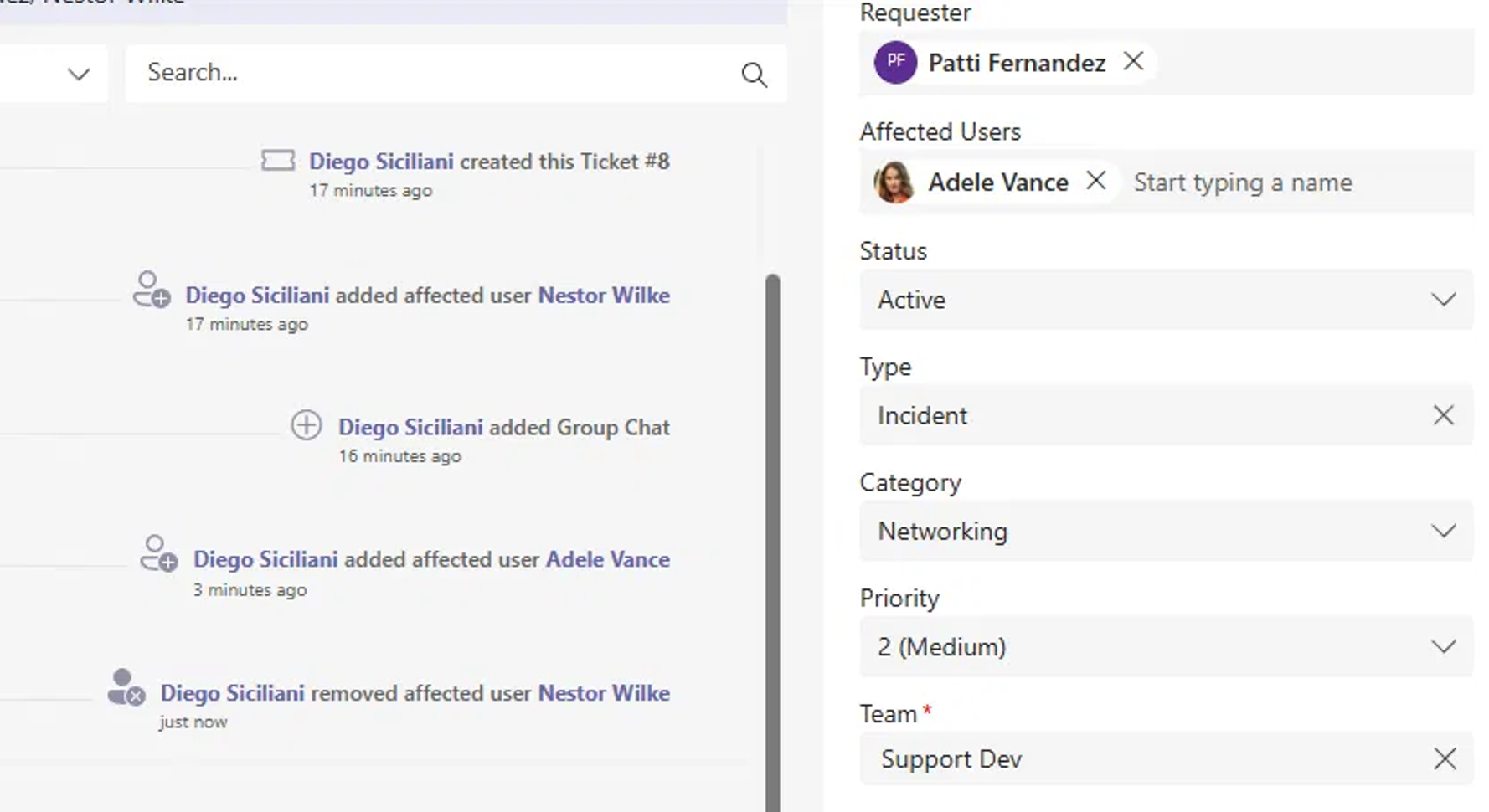Remove Patti Fernandez as requester
The height and width of the screenshot is (812, 1489).
[x=1134, y=61]
